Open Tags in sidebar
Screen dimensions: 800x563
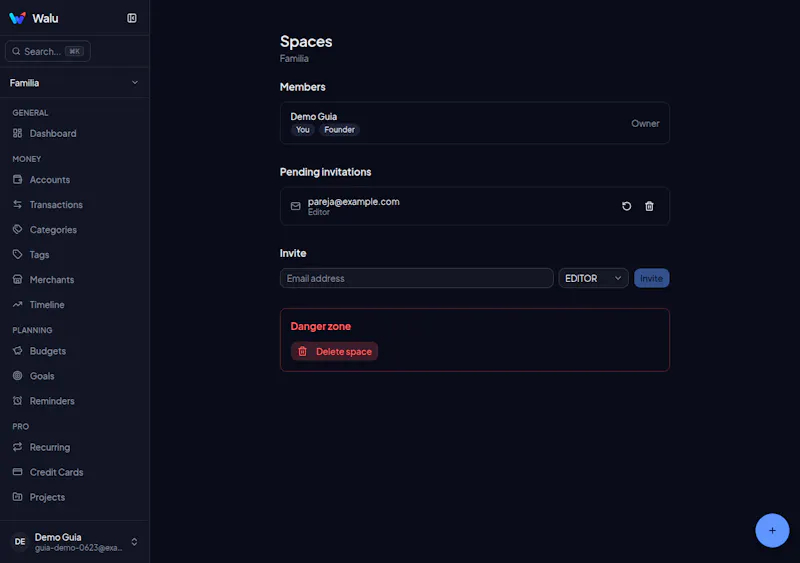(x=74, y=255)
